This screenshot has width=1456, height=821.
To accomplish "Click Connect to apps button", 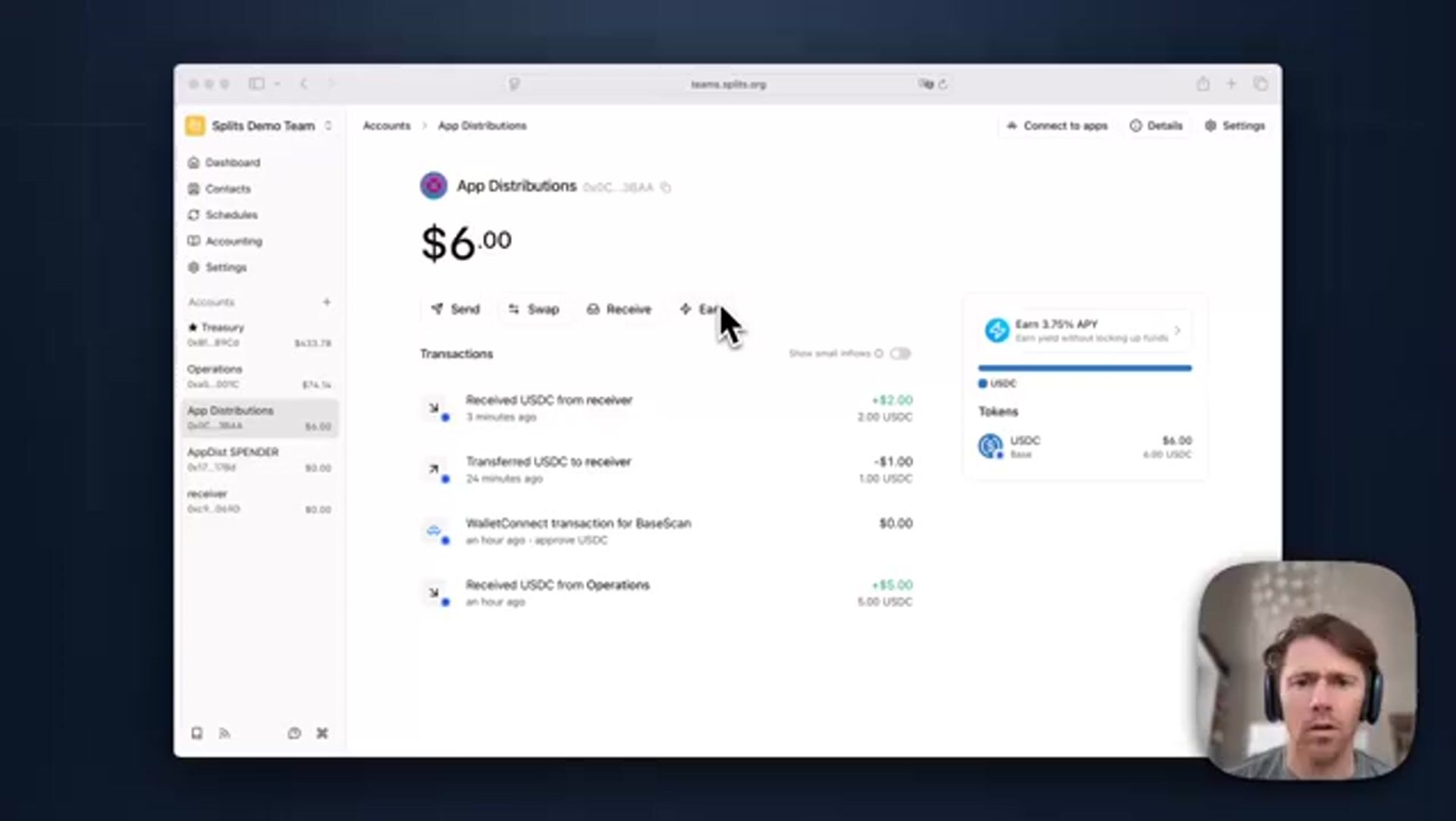I will pyautogui.click(x=1057, y=126).
